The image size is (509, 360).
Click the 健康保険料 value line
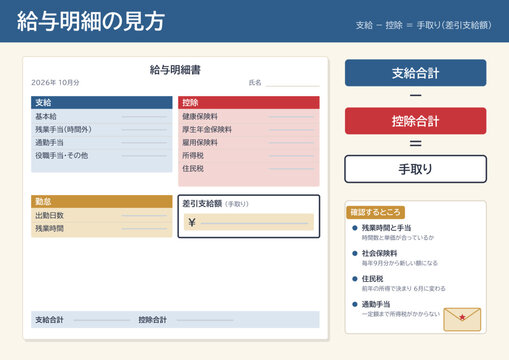[x=291, y=117]
